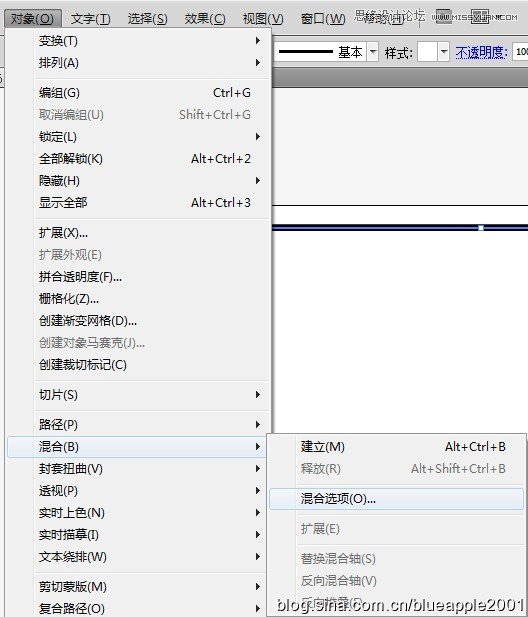528x617 pixels.
Task: Open the 文字(T) menu
Action: [90, 18]
